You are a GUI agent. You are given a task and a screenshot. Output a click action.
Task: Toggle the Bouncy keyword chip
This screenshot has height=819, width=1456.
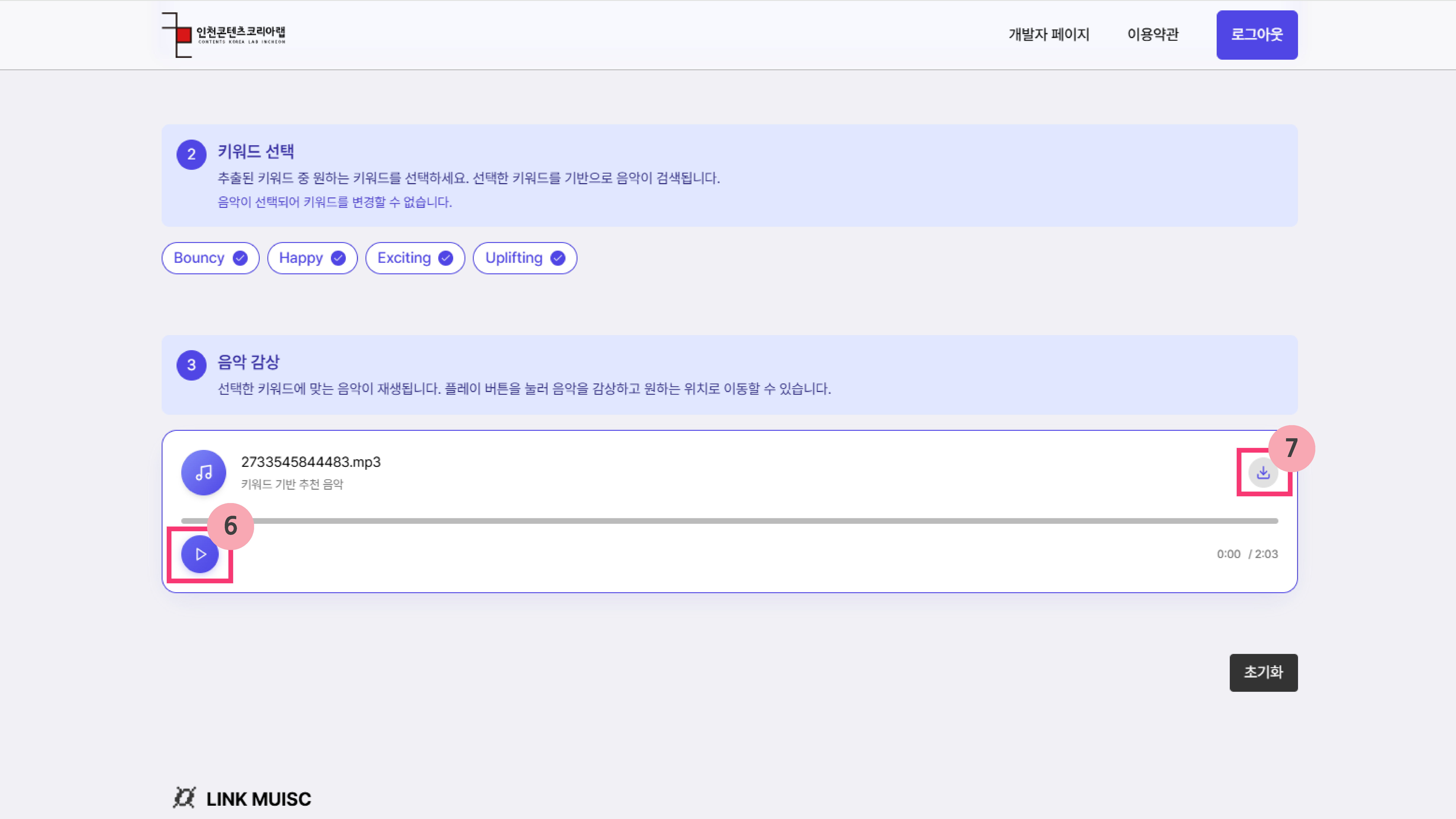click(x=210, y=258)
